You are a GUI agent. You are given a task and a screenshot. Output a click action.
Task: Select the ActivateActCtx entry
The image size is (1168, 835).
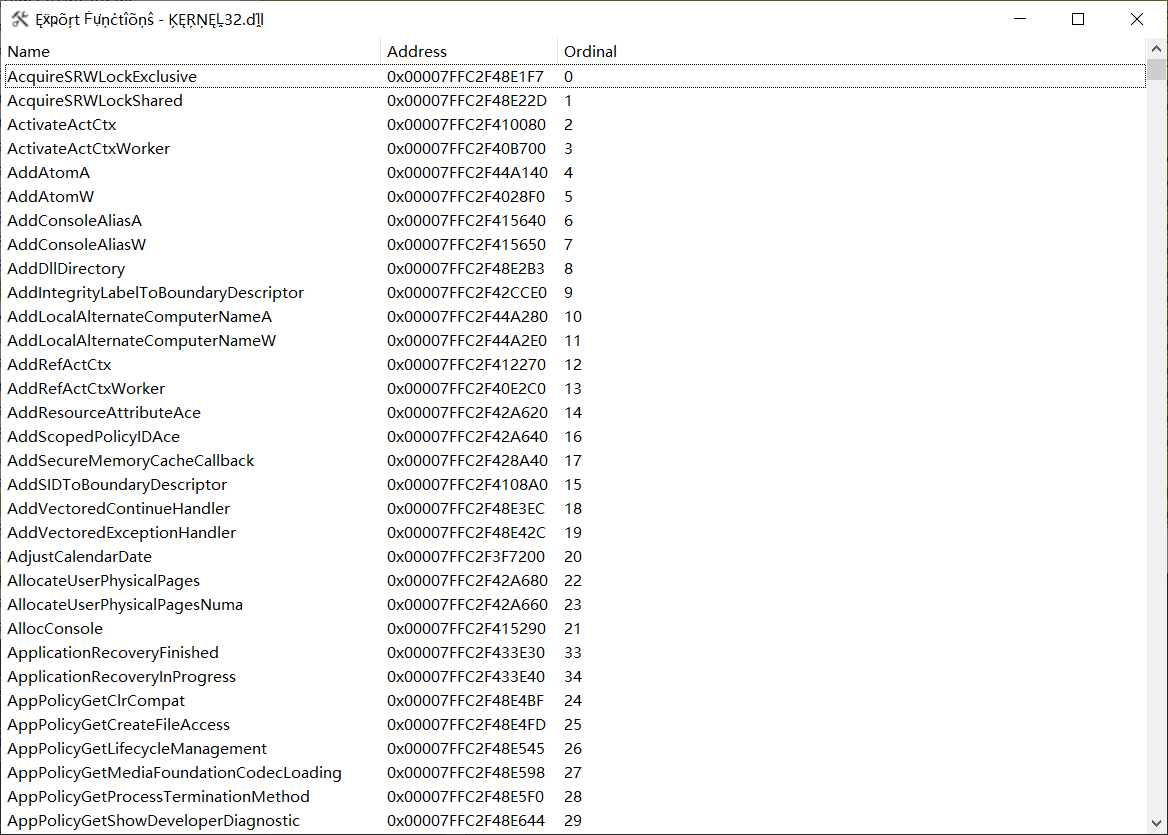[x=575, y=124]
